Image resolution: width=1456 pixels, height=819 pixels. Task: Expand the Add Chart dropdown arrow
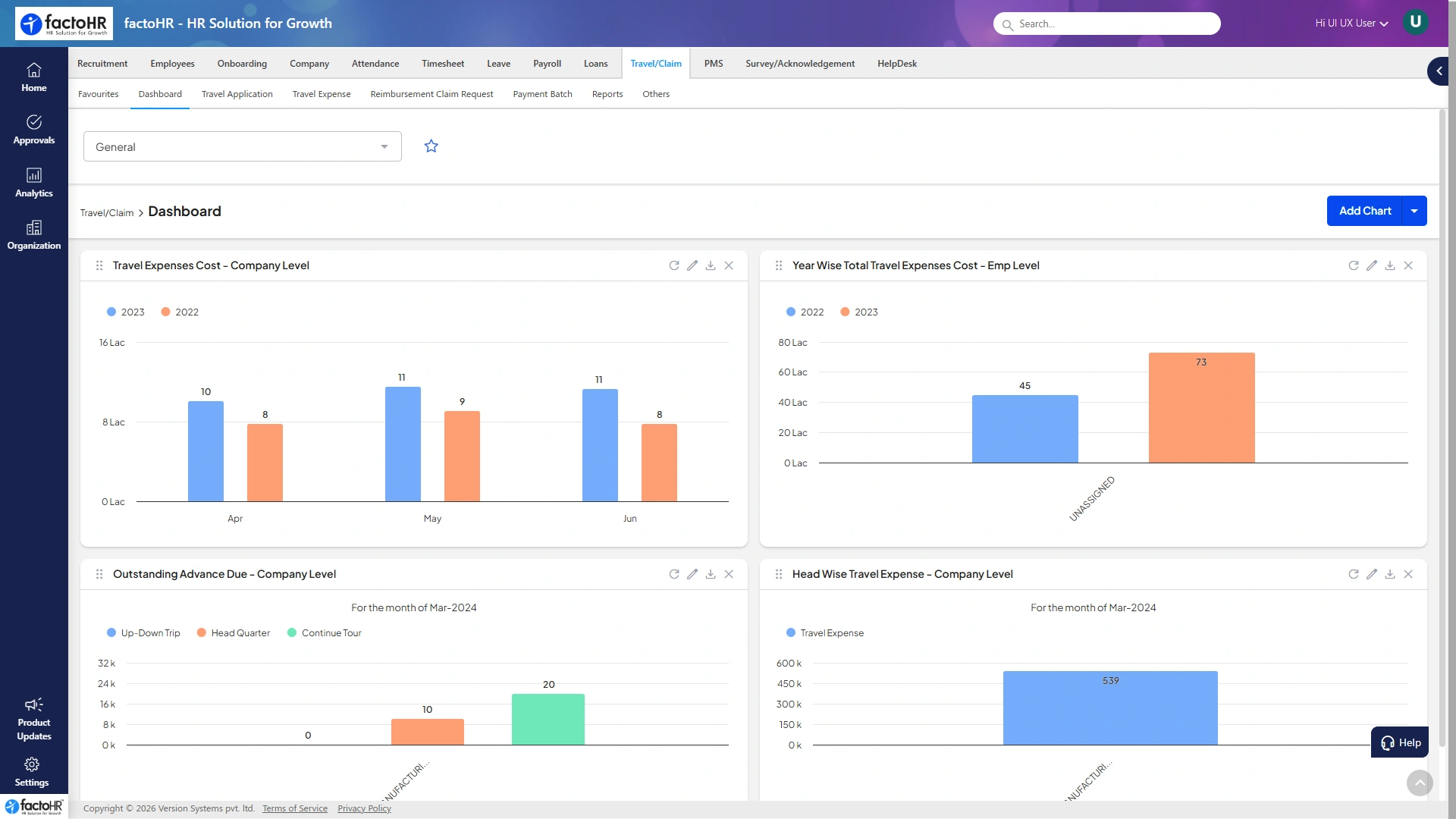pos(1415,211)
